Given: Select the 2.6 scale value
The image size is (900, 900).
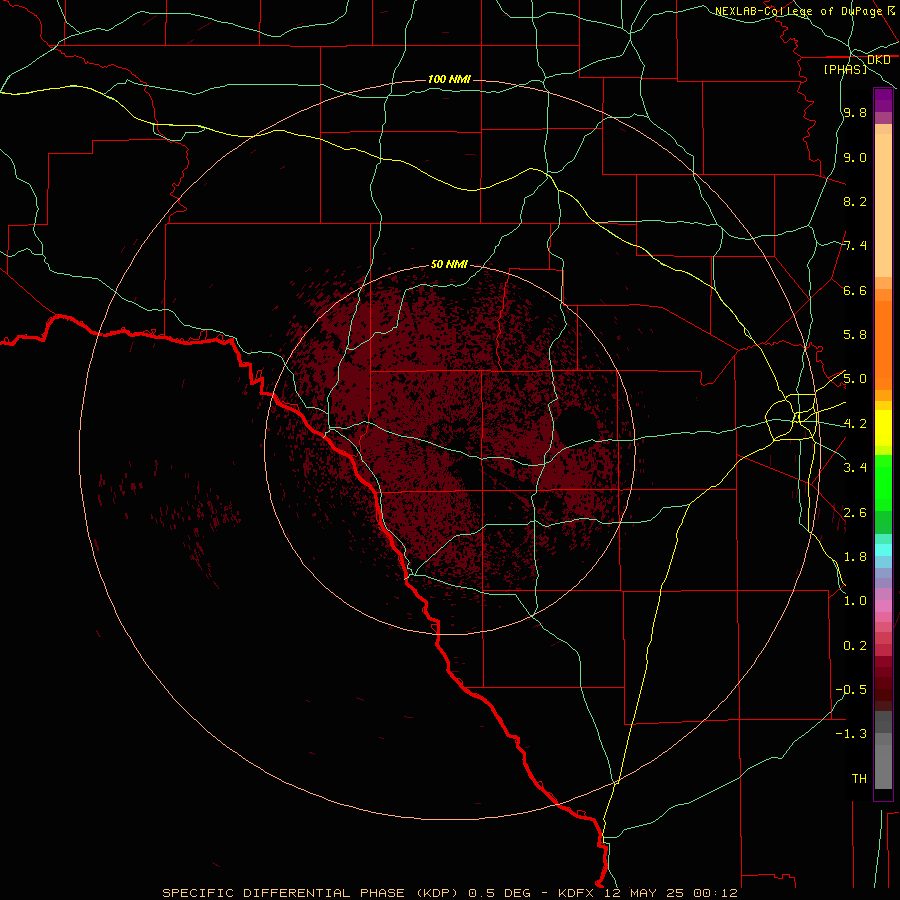Looking at the screenshot, I should point(855,513).
